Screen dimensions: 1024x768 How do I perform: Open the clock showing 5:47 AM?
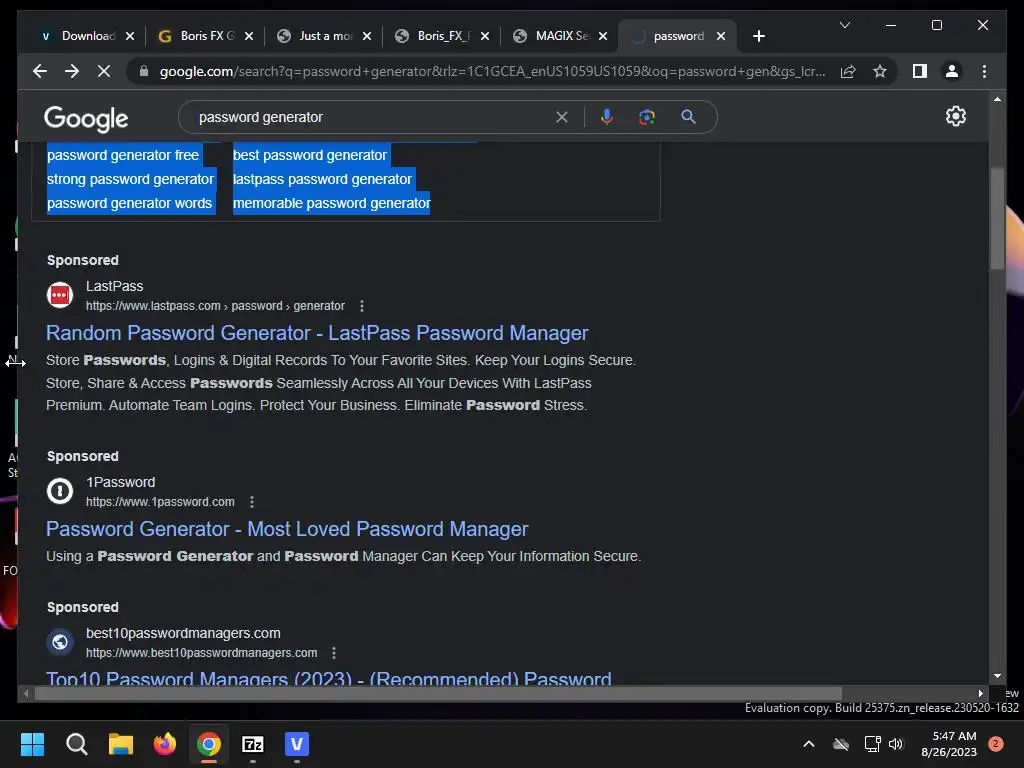tap(949, 744)
